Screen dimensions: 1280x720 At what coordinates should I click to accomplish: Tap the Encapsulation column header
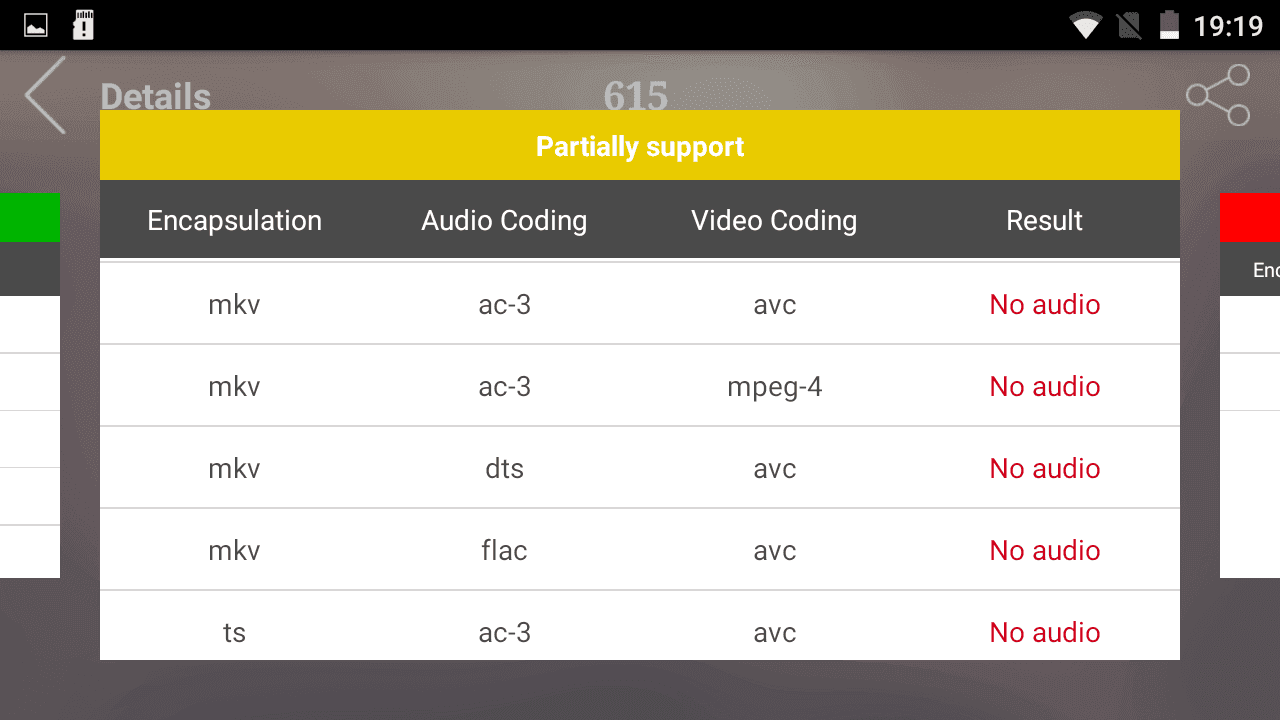coord(235,221)
